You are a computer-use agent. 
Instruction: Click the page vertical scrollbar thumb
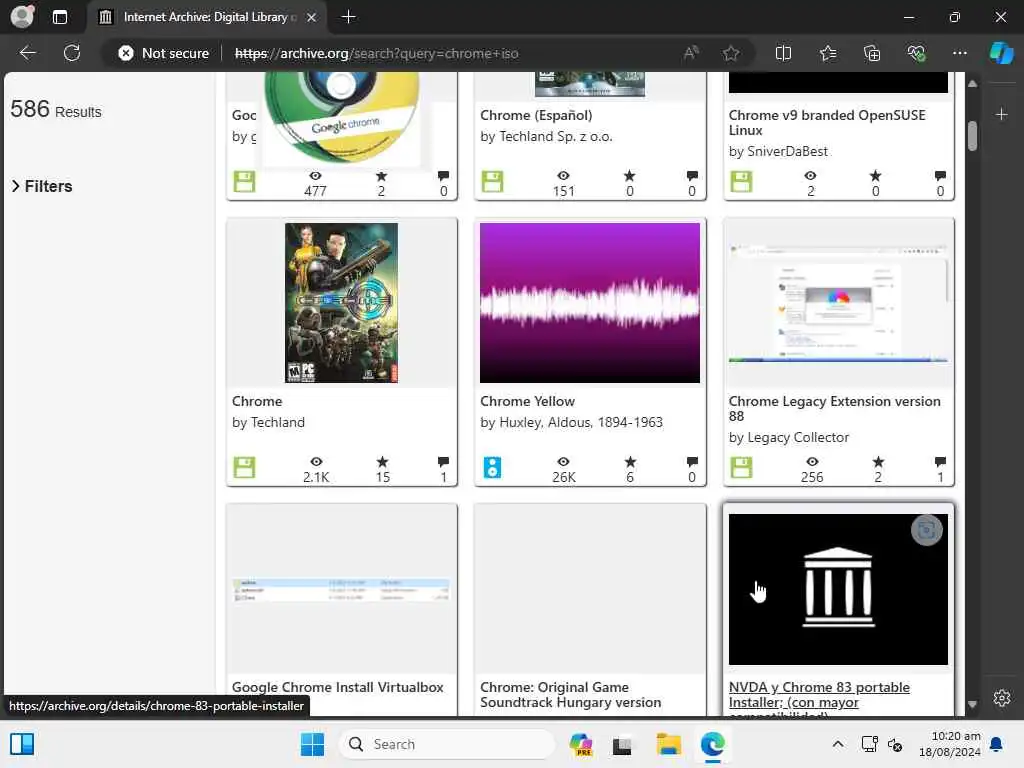click(972, 136)
